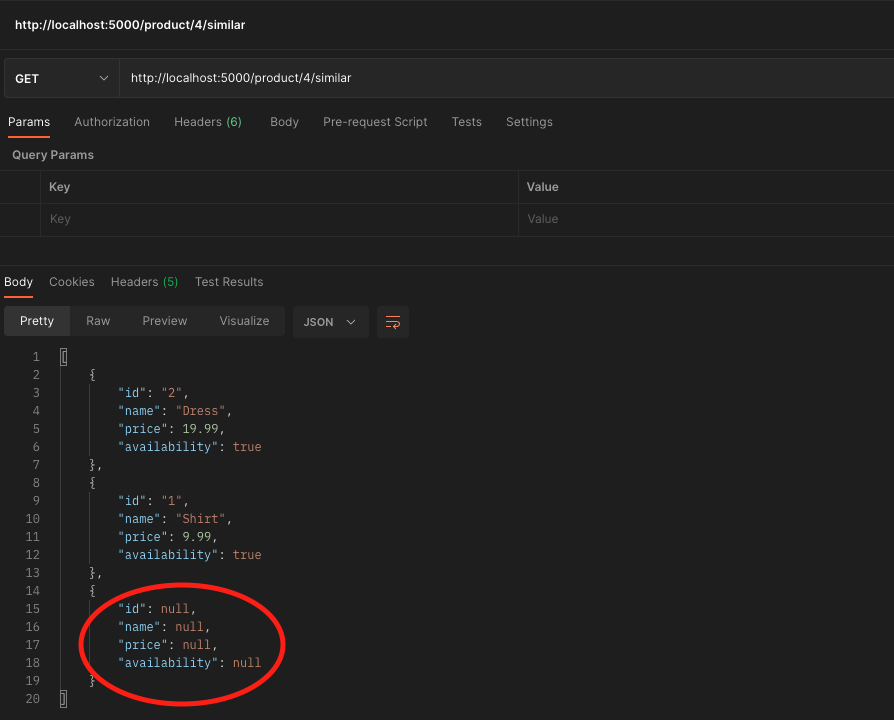Select the Tests tab
Screen dimensions: 894x720
(466, 121)
